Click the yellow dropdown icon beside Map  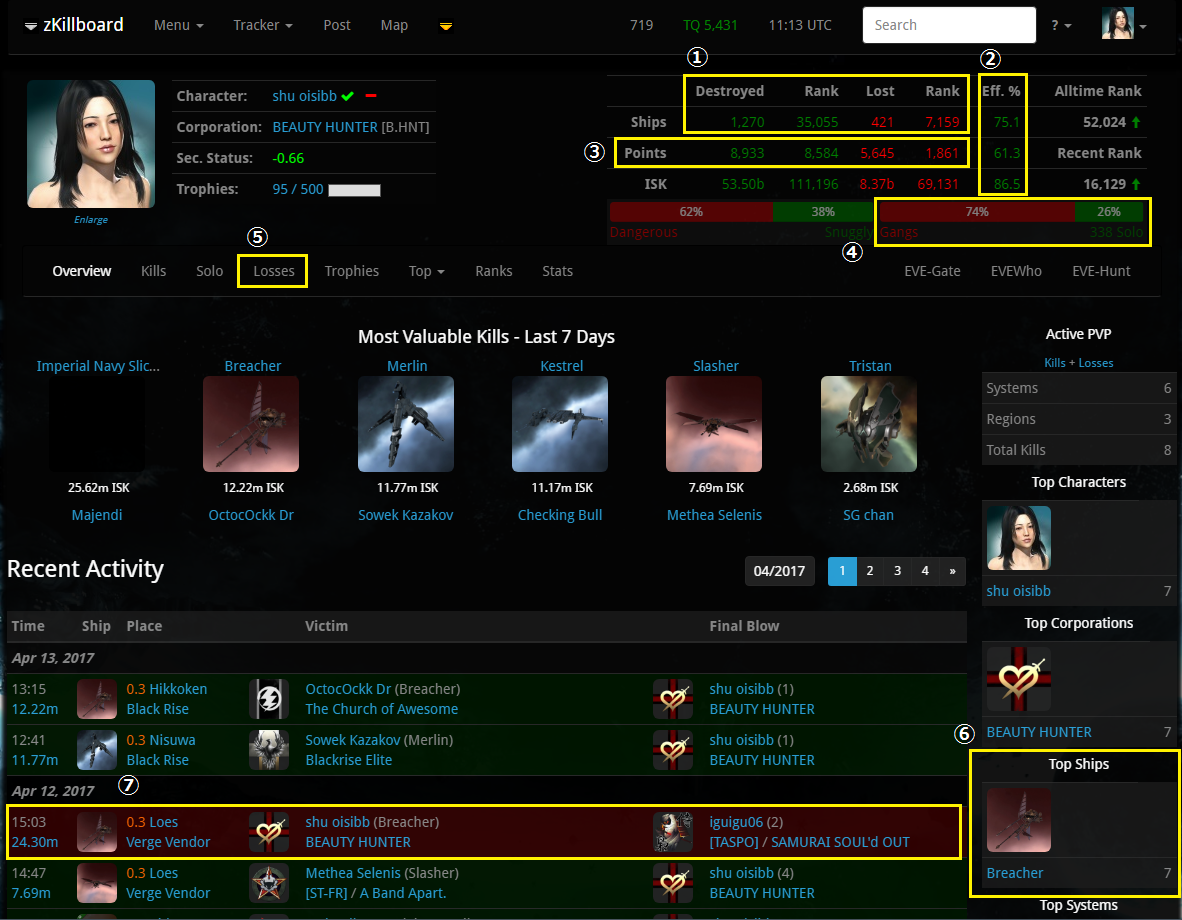(446, 26)
